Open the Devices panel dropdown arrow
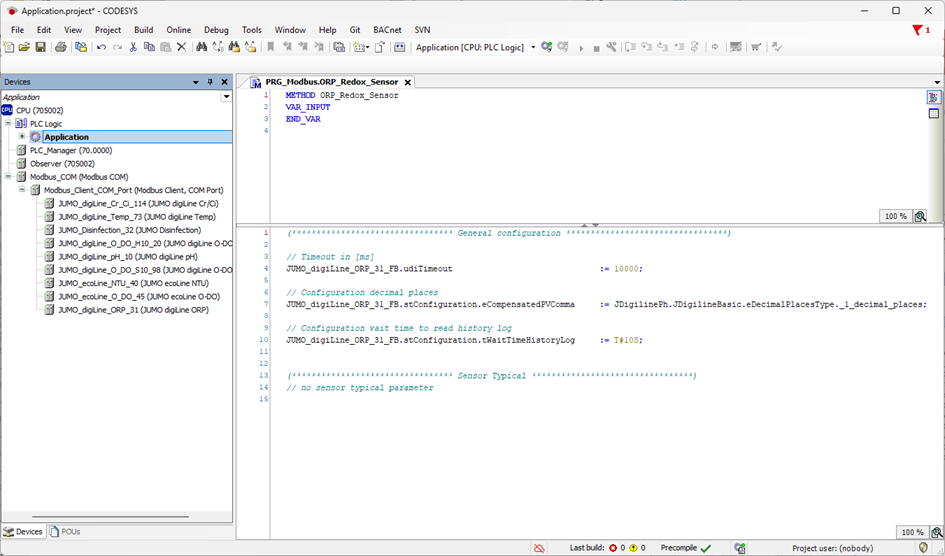Image resolution: width=945 pixels, height=556 pixels. pyautogui.click(x=196, y=82)
